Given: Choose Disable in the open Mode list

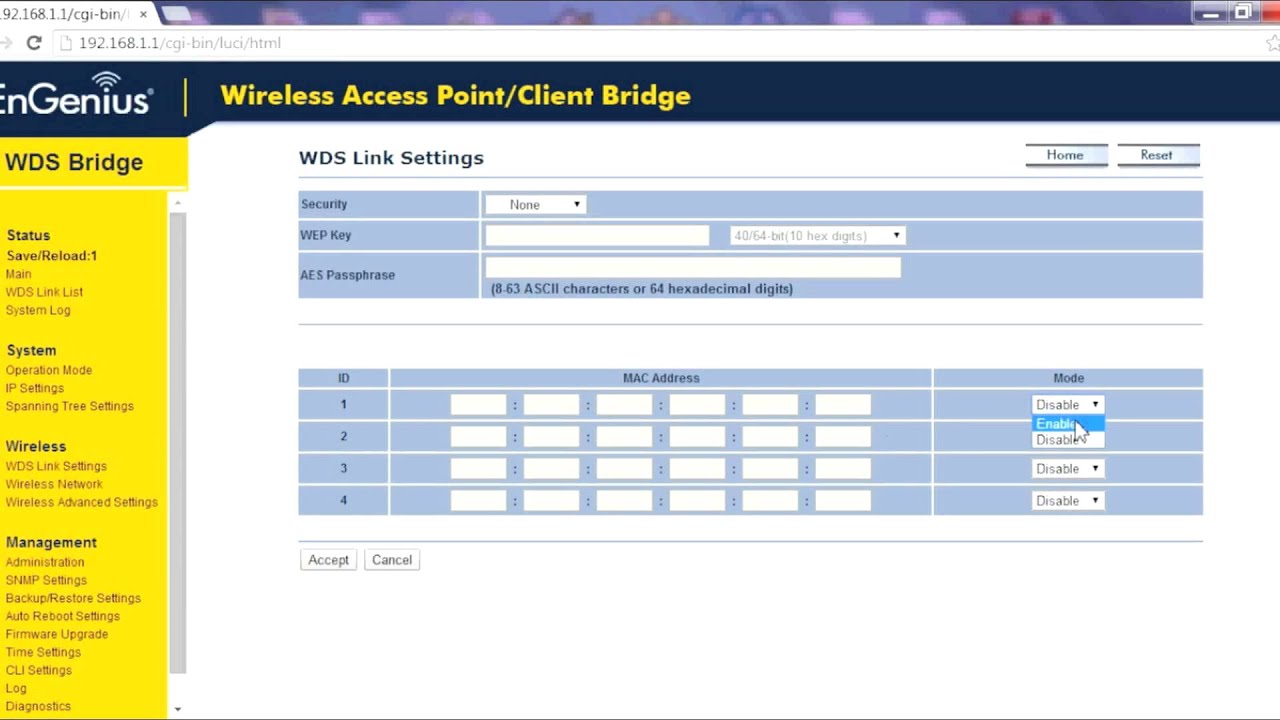Looking at the screenshot, I should pyautogui.click(x=1067, y=440).
